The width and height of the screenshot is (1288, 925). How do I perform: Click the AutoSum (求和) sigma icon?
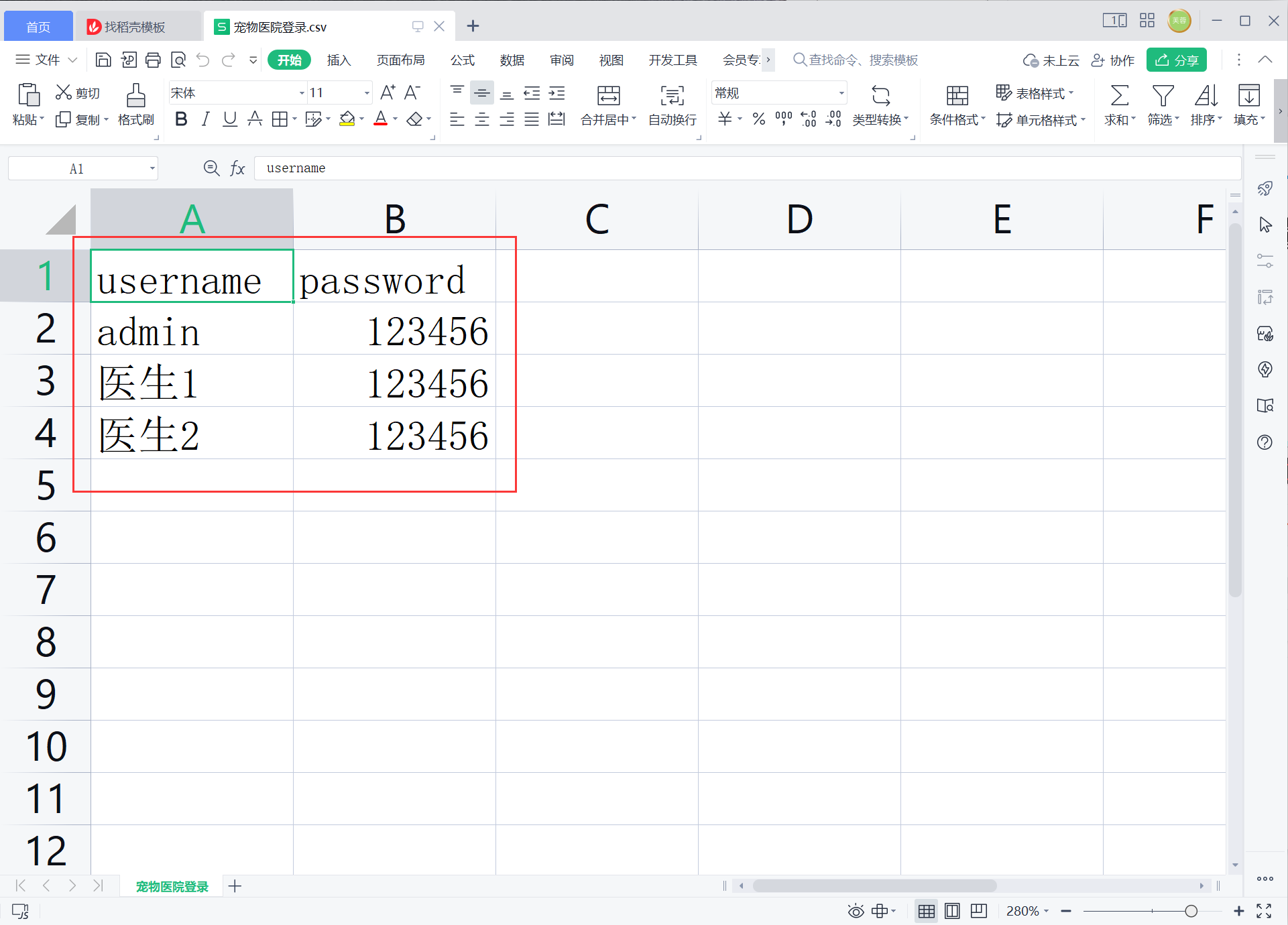(x=1119, y=96)
